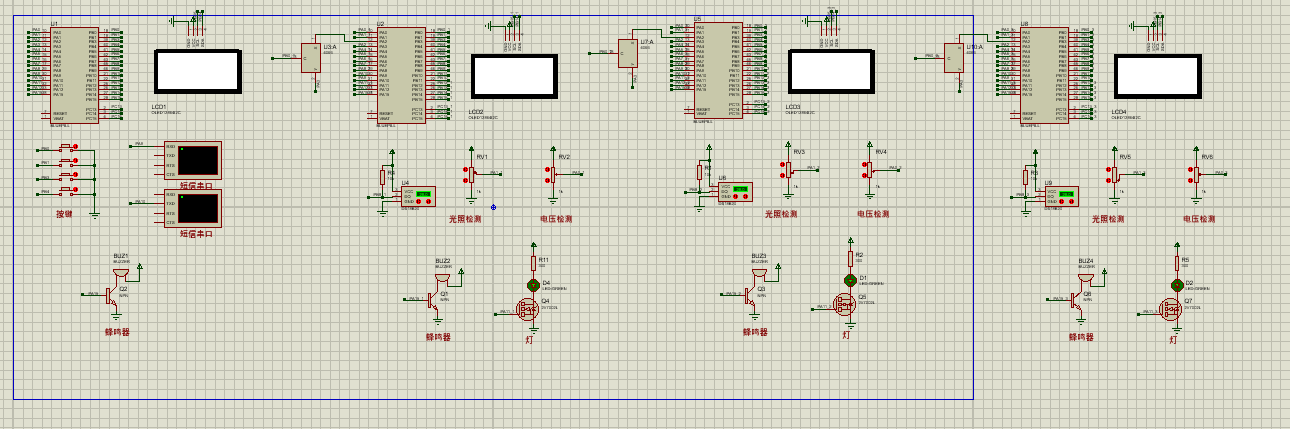Click the '光照检测' label under RV1
The image size is (1290, 429).
click(x=464, y=218)
